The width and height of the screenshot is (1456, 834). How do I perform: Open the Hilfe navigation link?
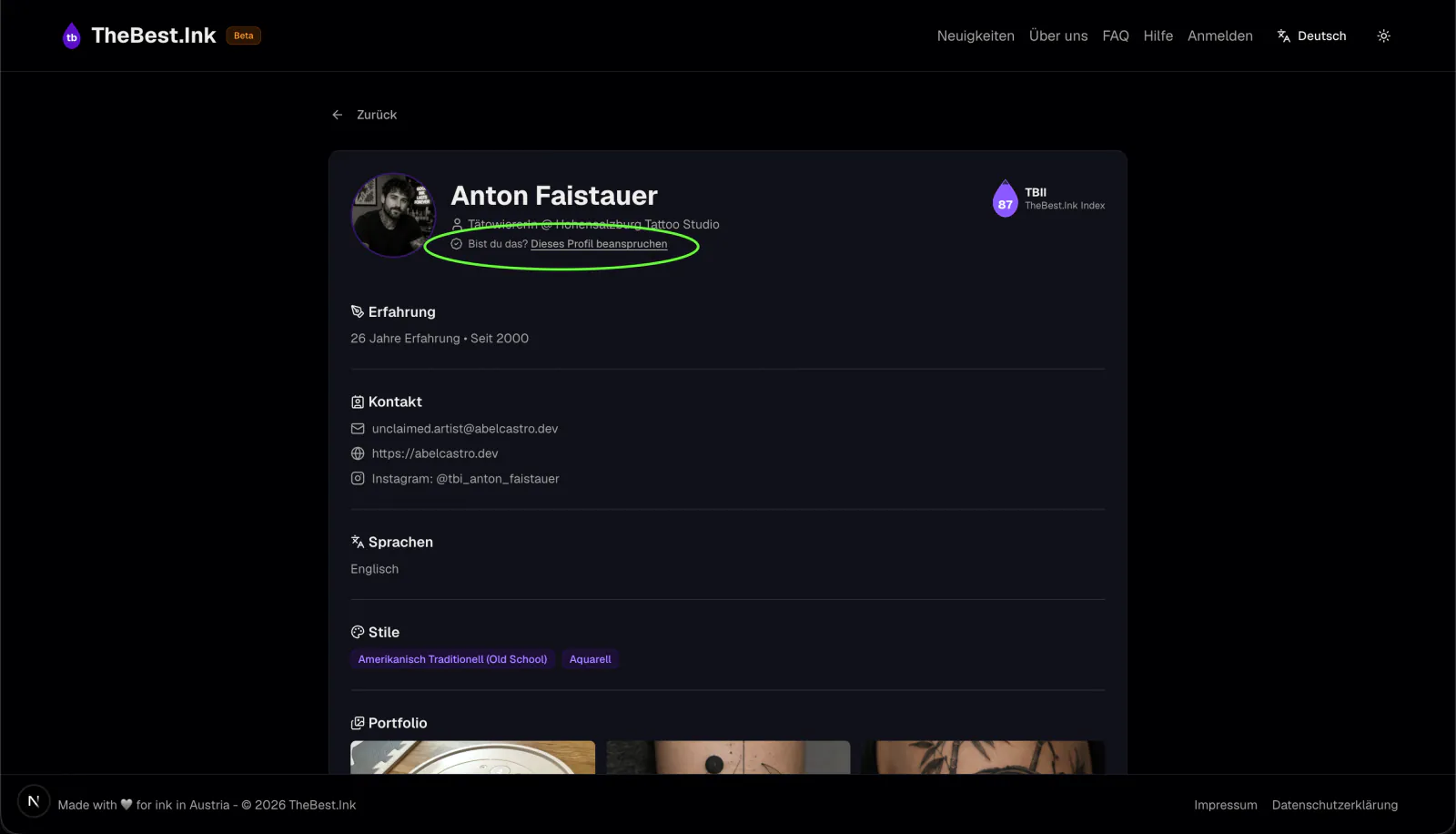click(1158, 36)
